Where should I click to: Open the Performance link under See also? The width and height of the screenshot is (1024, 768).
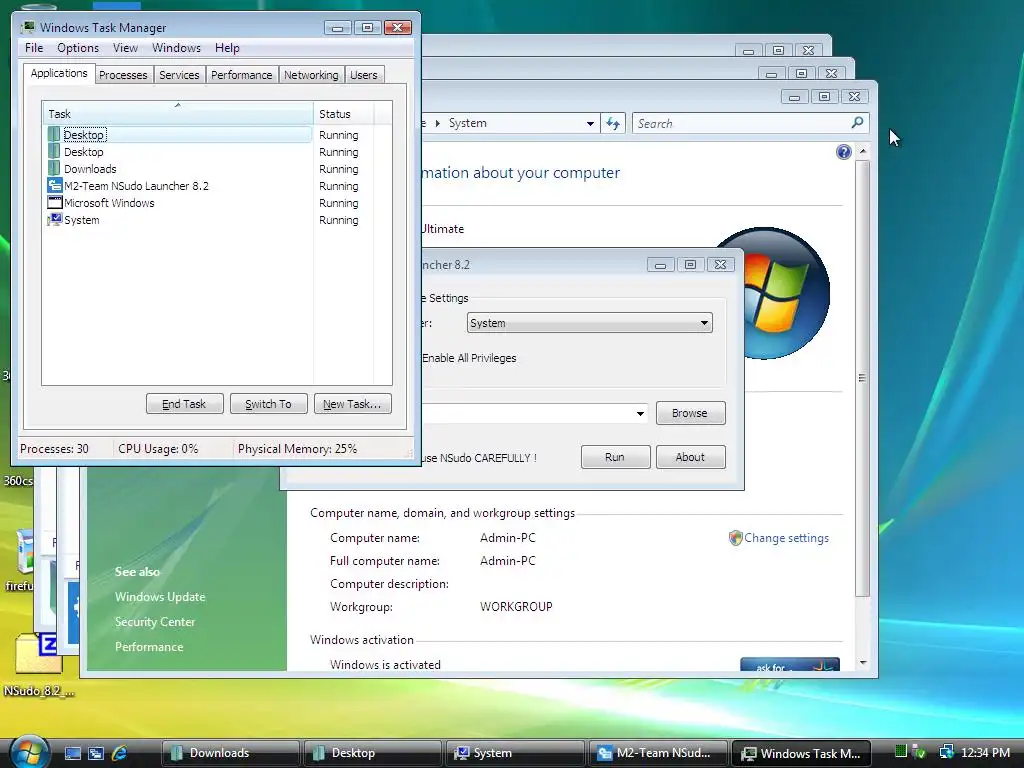pyautogui.click(x=149, y=647)
